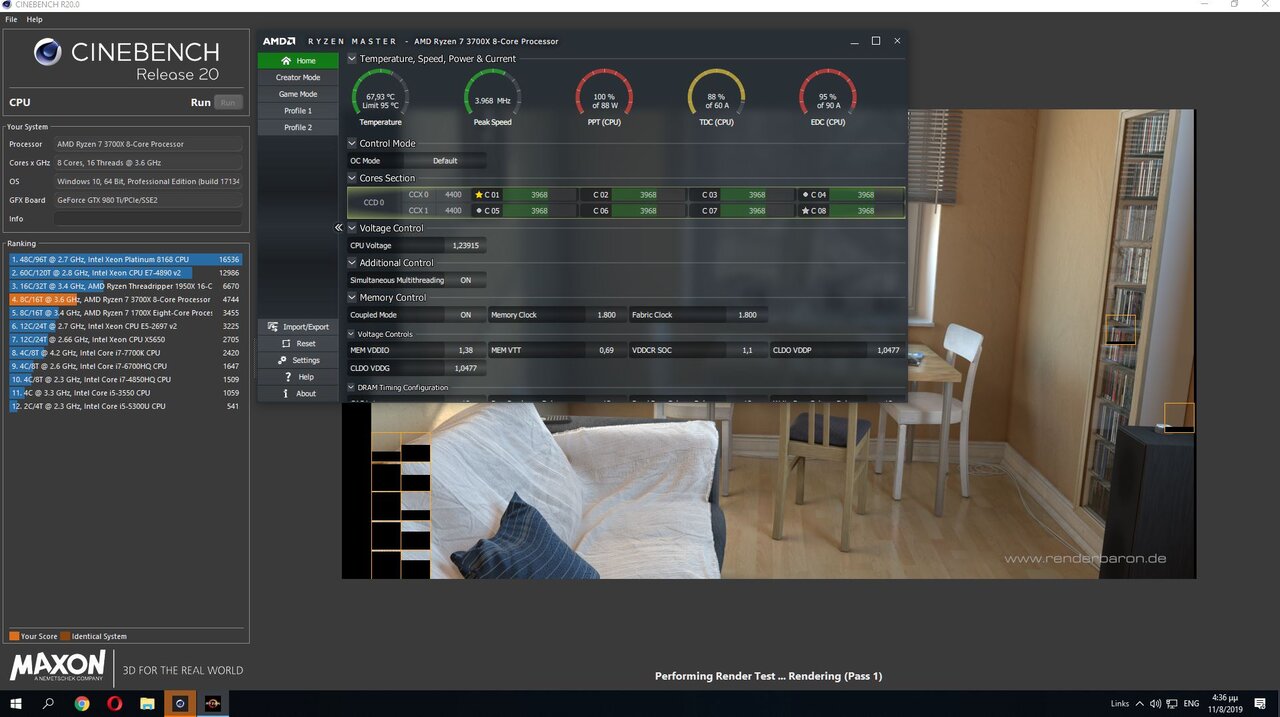Toggle Simultaneous Multithreading ON switch

coord(466,280)
